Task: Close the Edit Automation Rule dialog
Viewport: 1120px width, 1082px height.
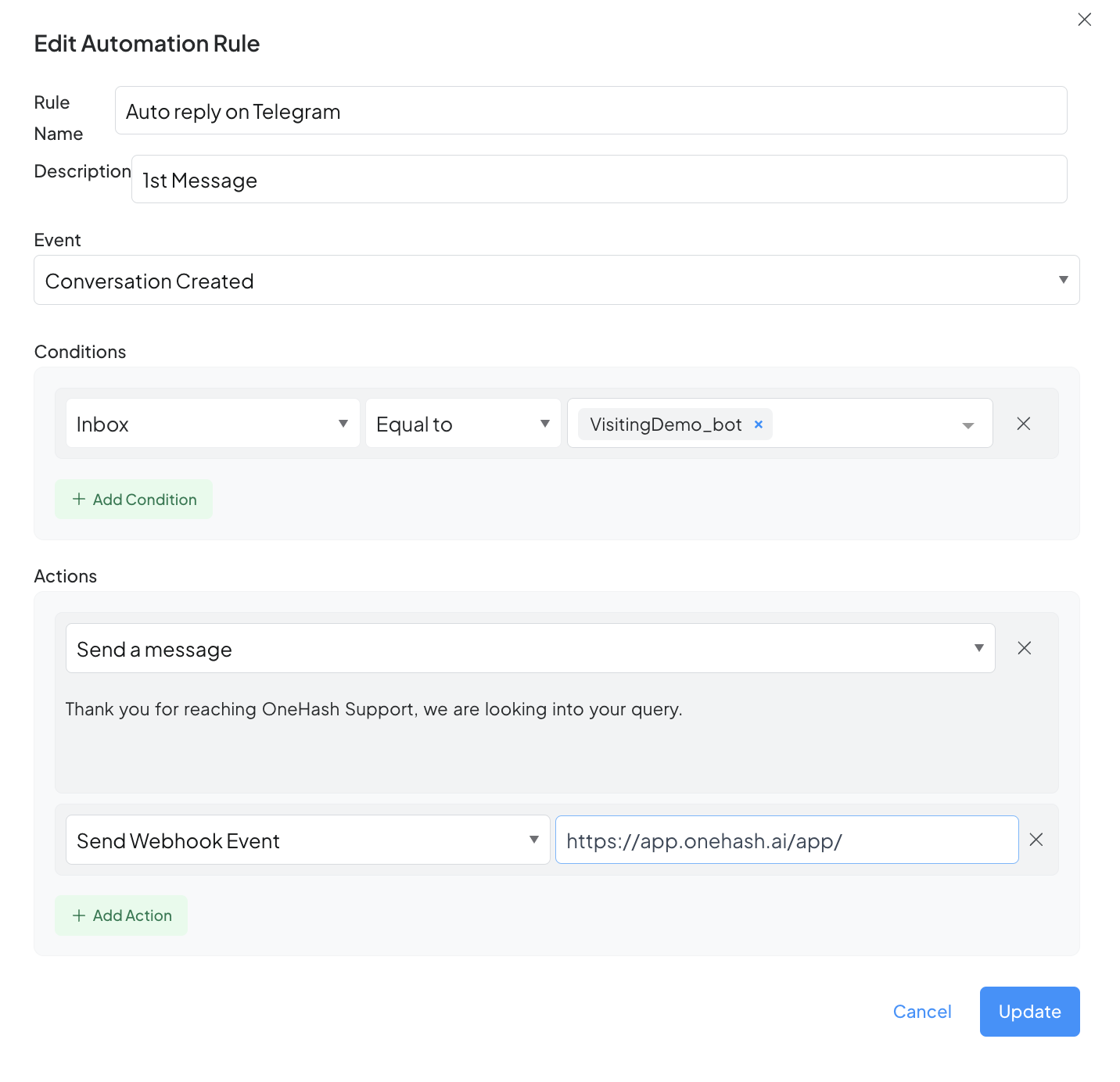Action: pos(1084,20)
